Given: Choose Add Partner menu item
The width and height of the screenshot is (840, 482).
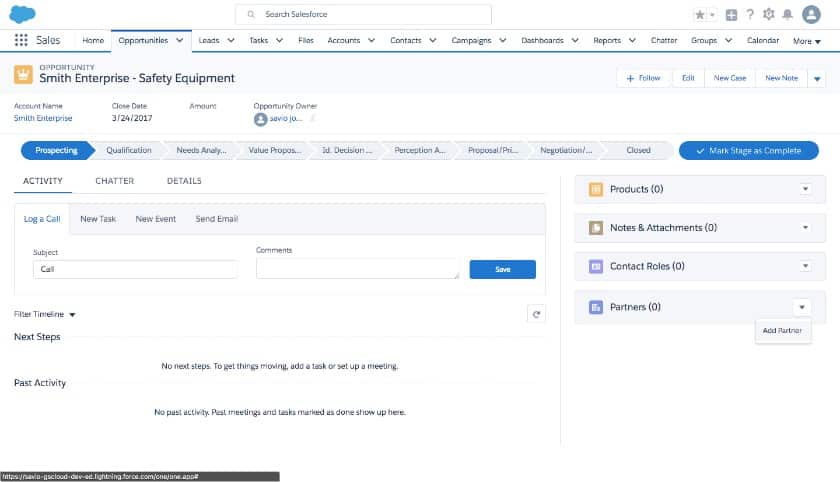Looking at the screenshot, I should click(782, 331).
